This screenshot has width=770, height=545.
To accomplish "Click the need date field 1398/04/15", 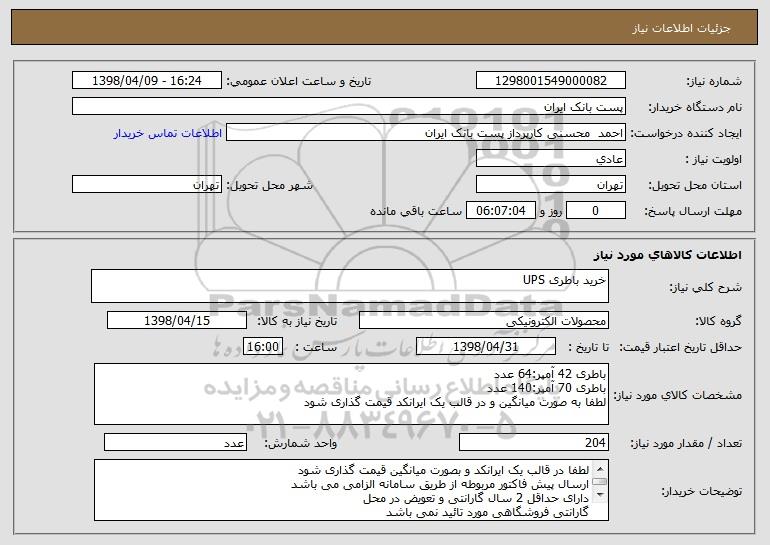I will coord(177,321).
